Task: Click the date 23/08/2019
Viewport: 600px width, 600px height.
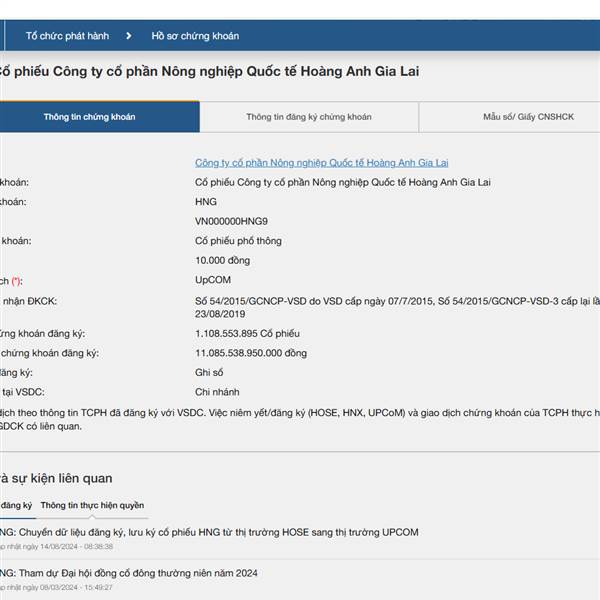Action: click(x=220, y=314)
